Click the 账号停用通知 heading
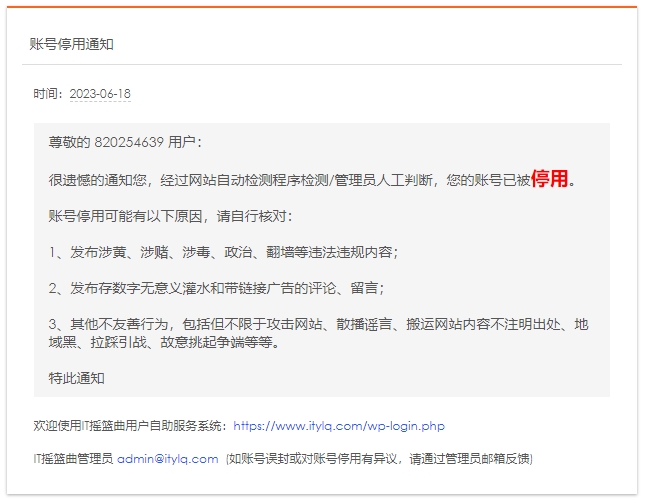645x502 pixels. (72, 44)
